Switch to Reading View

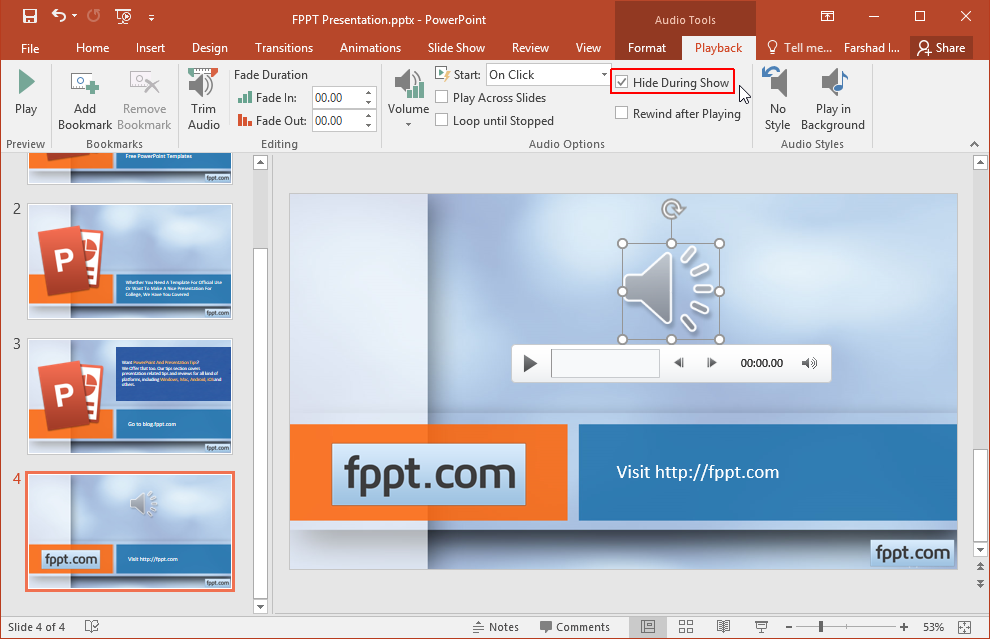coord(724,626)
